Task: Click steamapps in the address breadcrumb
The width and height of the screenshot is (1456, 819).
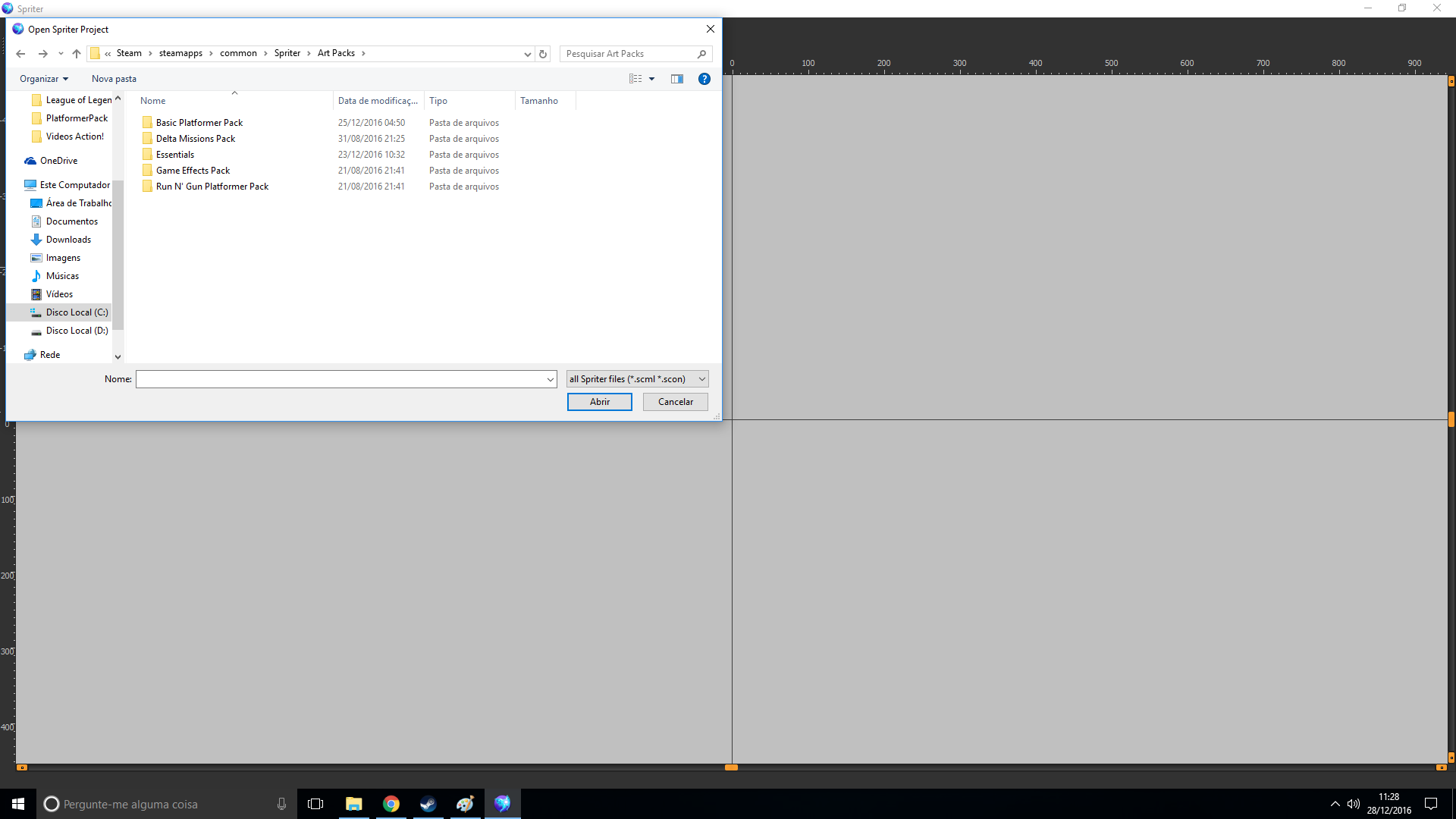Action: (x=180, y=53)
